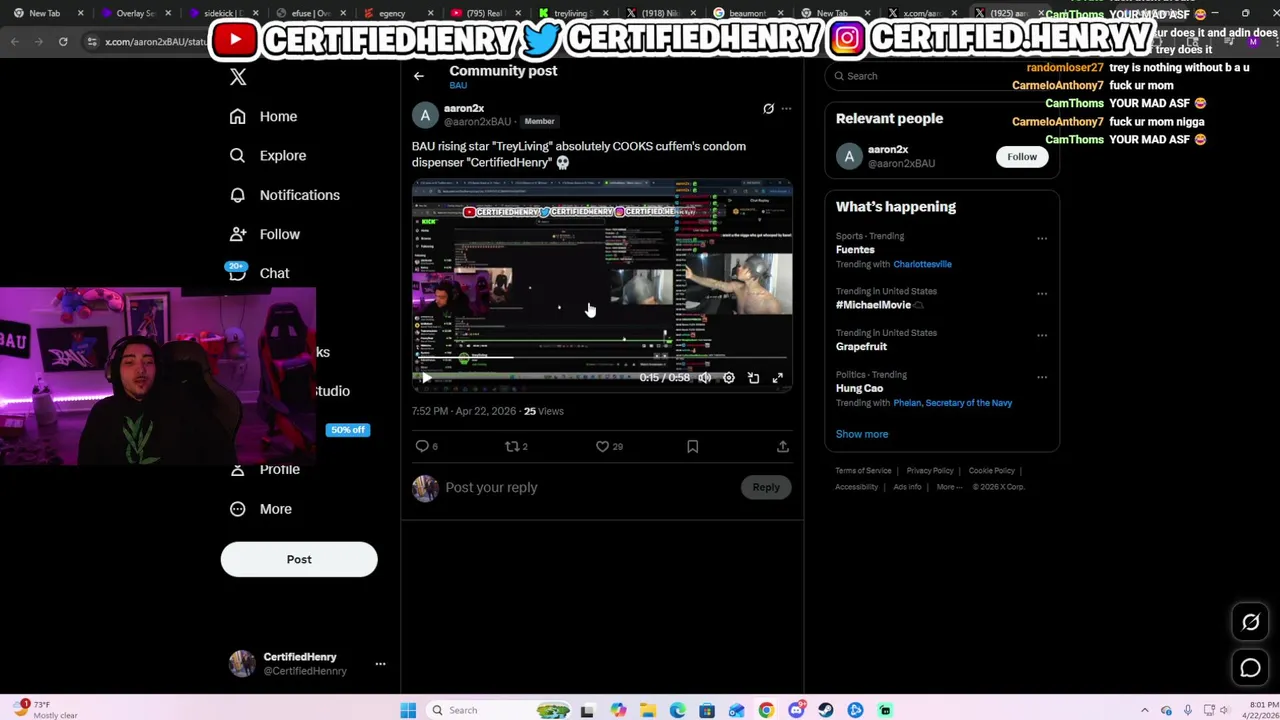This screenshot has height=720, width=1280.
Task: Open more options for Hung Cao trend
Action: tap(1042, 378)
